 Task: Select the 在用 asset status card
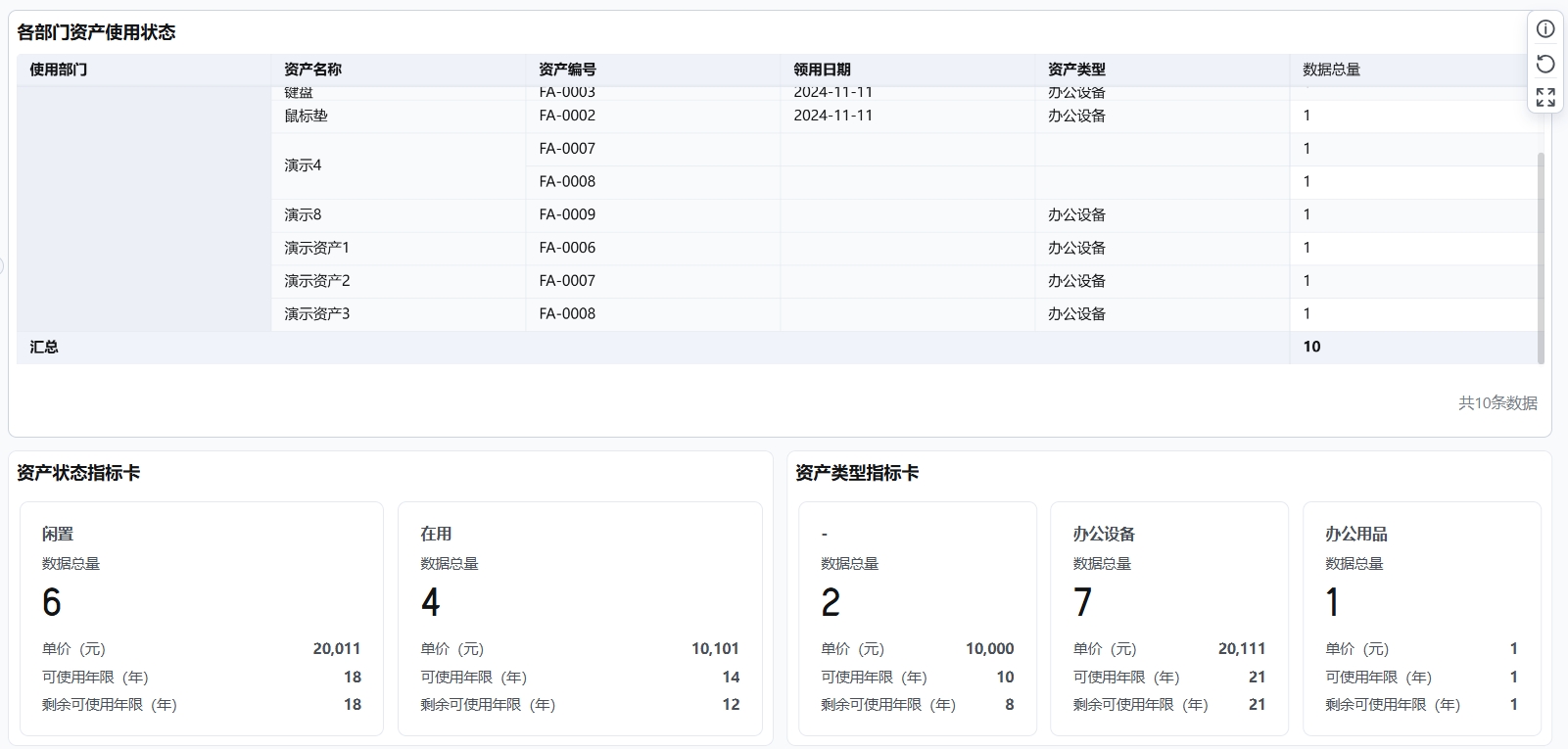click(x=580, y=618)
